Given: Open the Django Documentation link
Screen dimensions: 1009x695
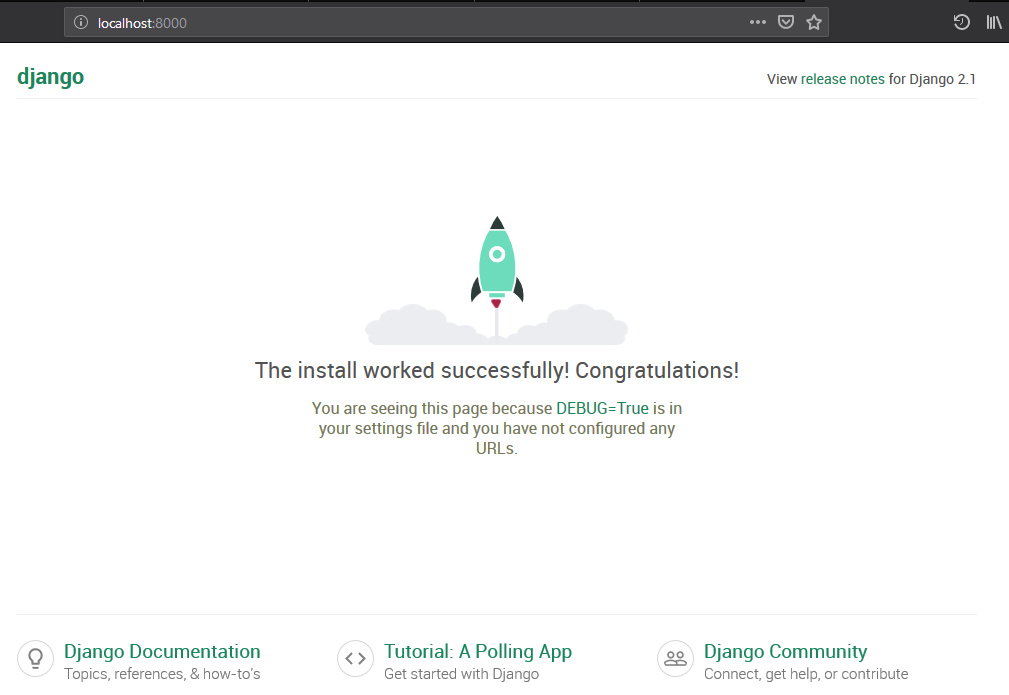Looking at the screenshot, I should 162,651.
